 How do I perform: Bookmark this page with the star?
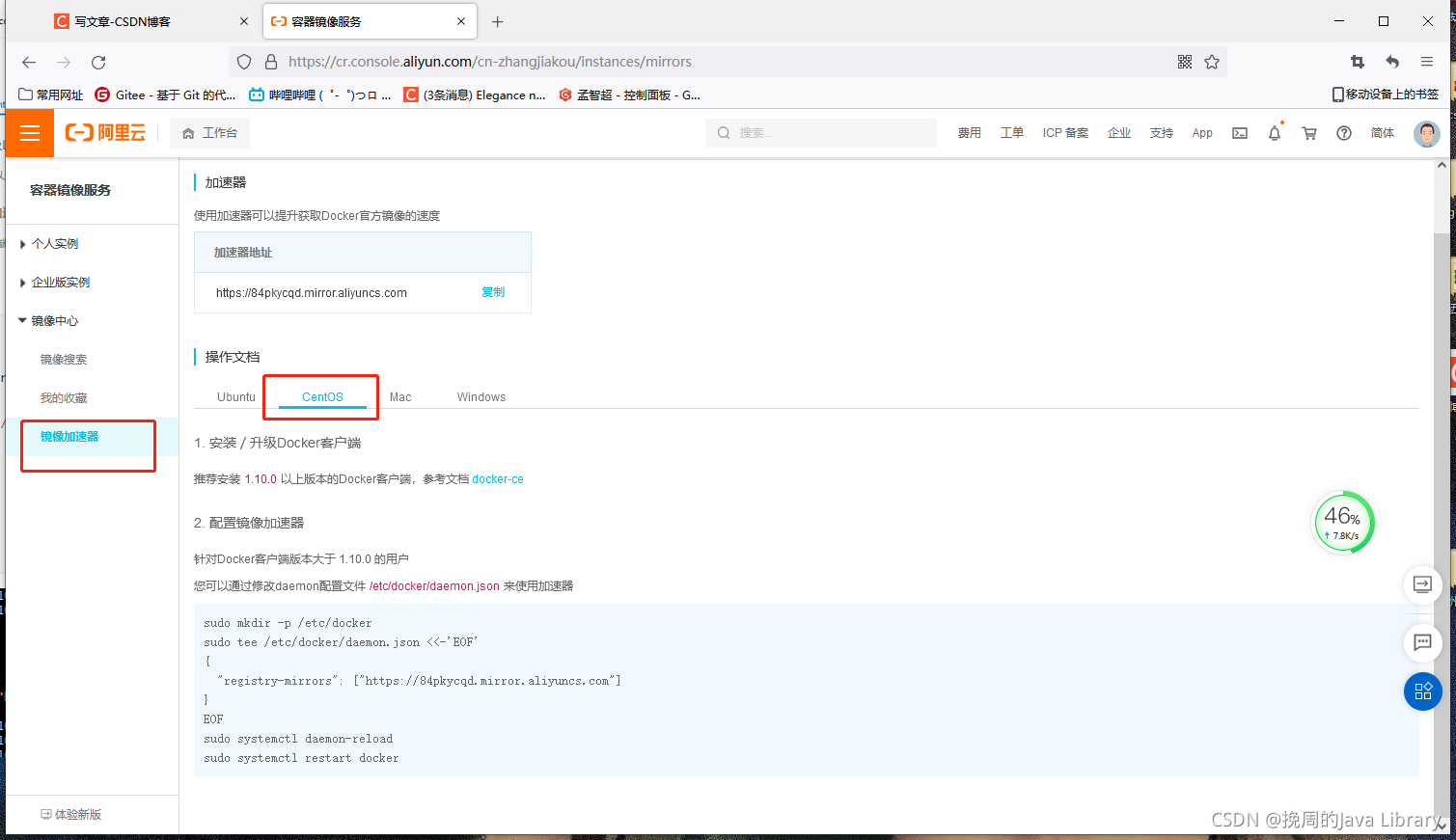[x=1212, y=62]
